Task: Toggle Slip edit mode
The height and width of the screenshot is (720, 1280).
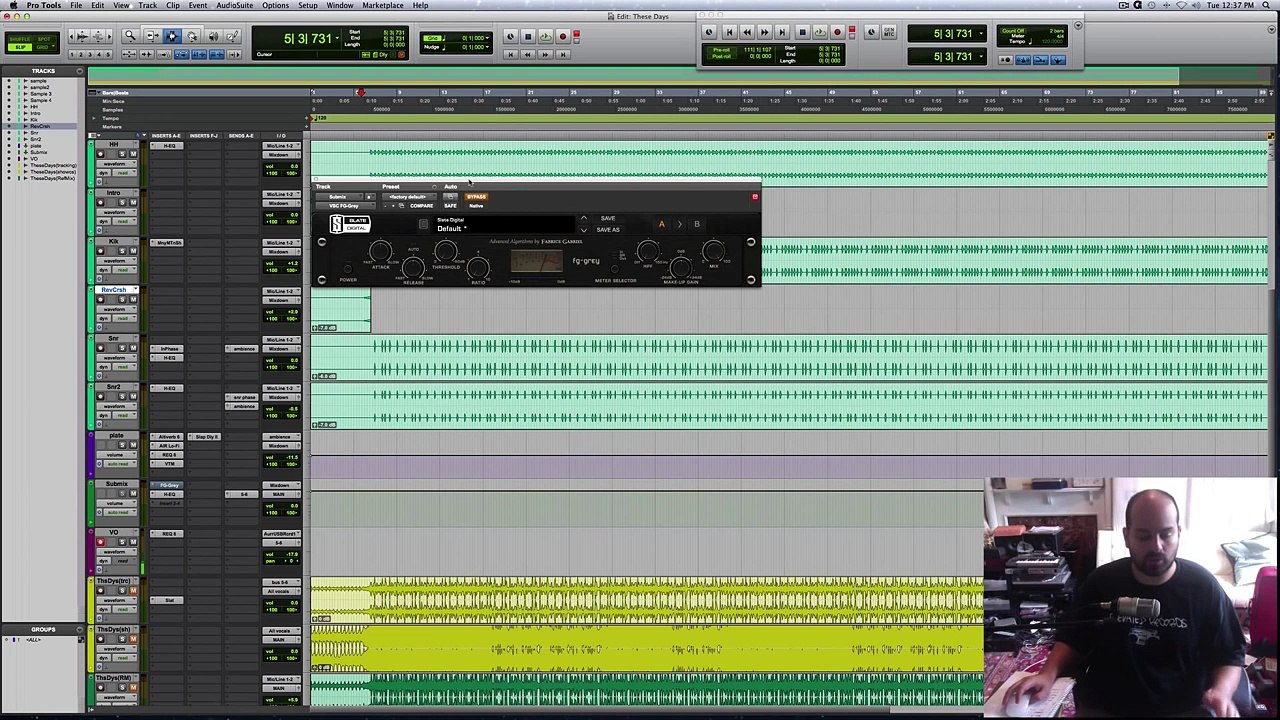Action: pyautogui.click(x=20, y=47)
